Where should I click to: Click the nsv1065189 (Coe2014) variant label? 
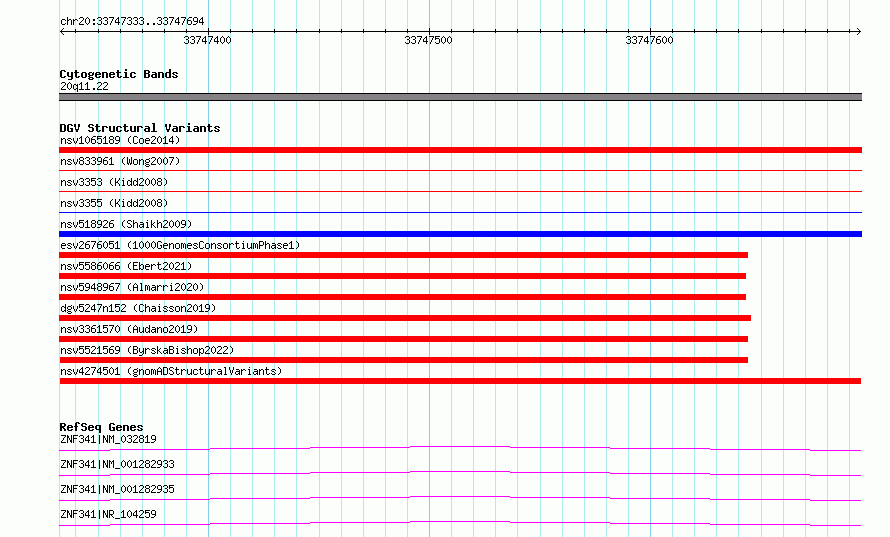click(x=120, y=140)
